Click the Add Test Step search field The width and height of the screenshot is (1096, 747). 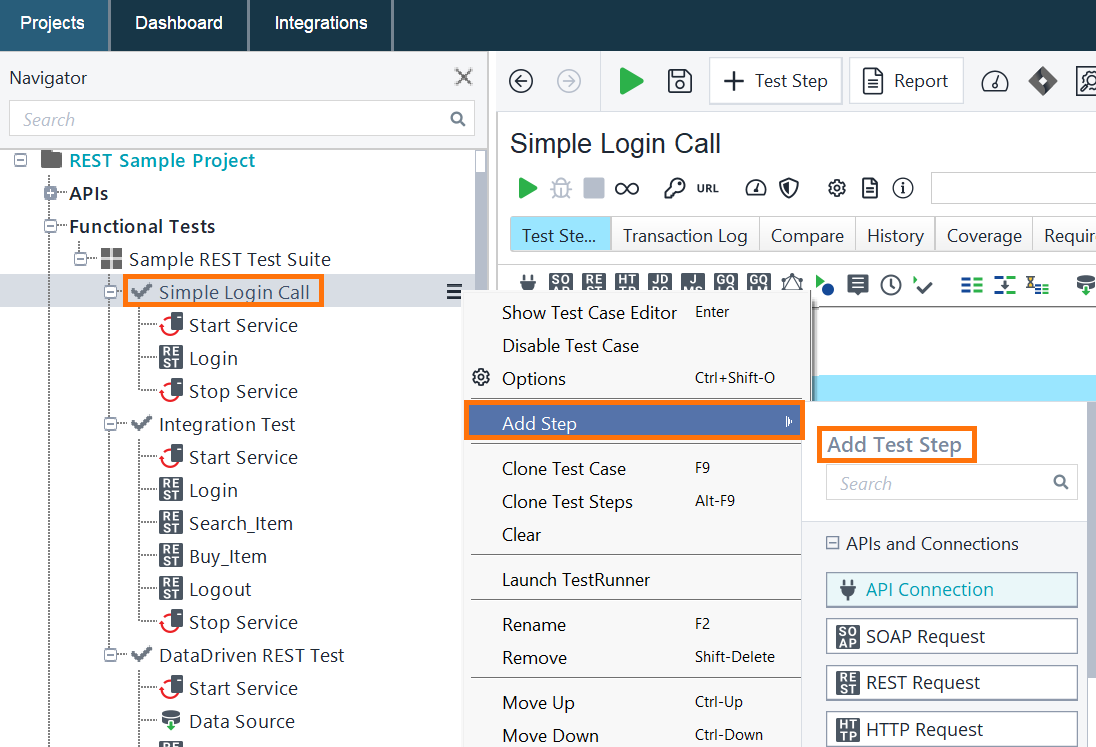(x=944, y=482)
